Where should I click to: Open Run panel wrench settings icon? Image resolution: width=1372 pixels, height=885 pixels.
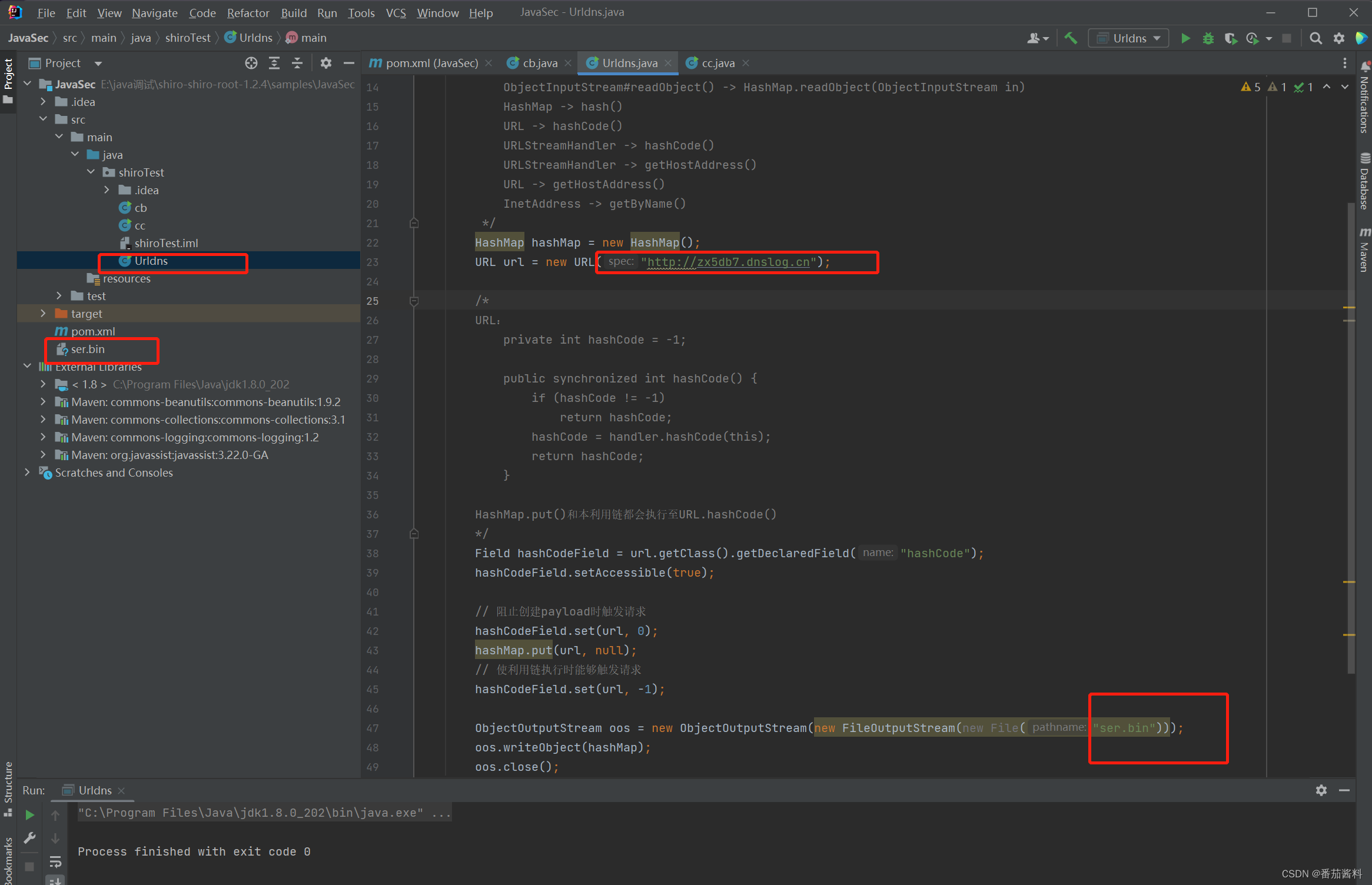(29, 839)
